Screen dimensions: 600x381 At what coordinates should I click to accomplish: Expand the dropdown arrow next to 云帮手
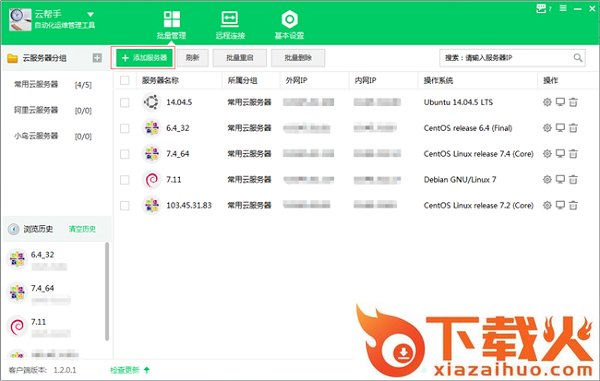click(91, 15)
